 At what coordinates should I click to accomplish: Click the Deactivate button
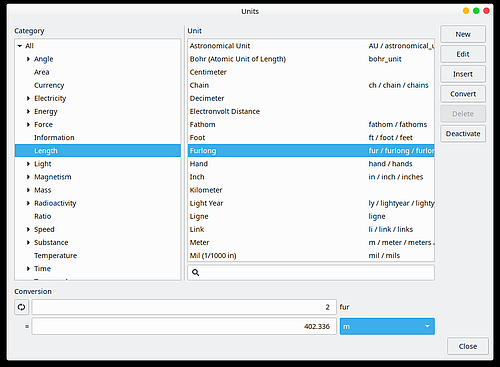[x=463, y=134]
